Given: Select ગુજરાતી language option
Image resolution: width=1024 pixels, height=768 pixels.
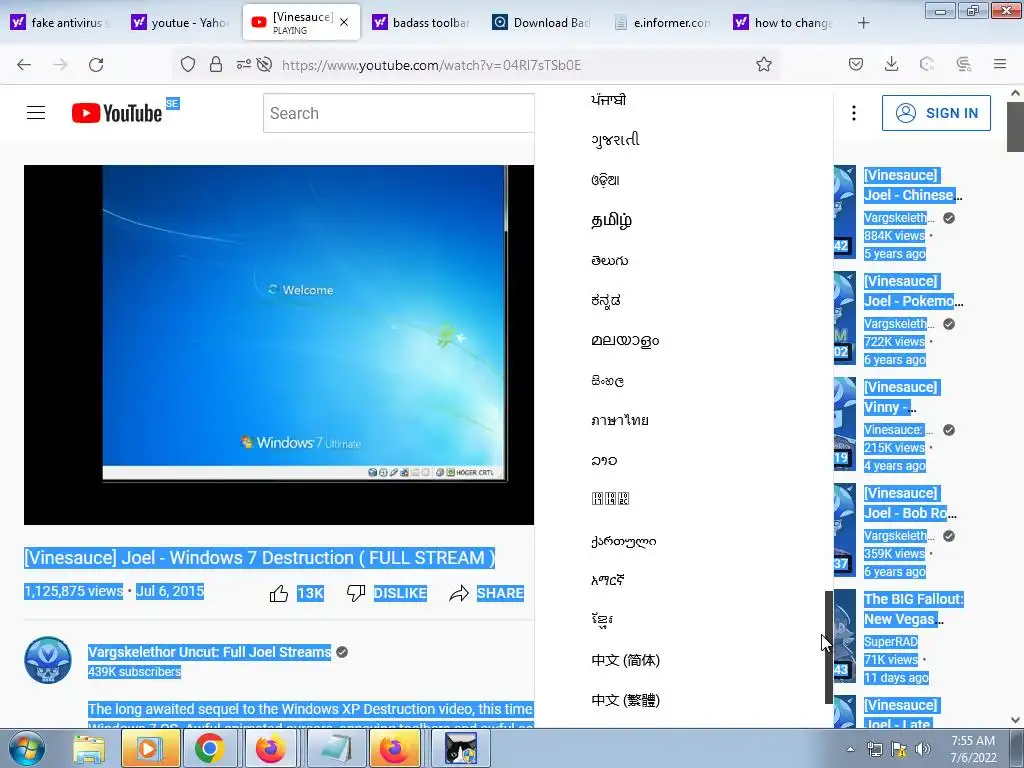Looking at the screenshot, I should [x=615, y=140].
